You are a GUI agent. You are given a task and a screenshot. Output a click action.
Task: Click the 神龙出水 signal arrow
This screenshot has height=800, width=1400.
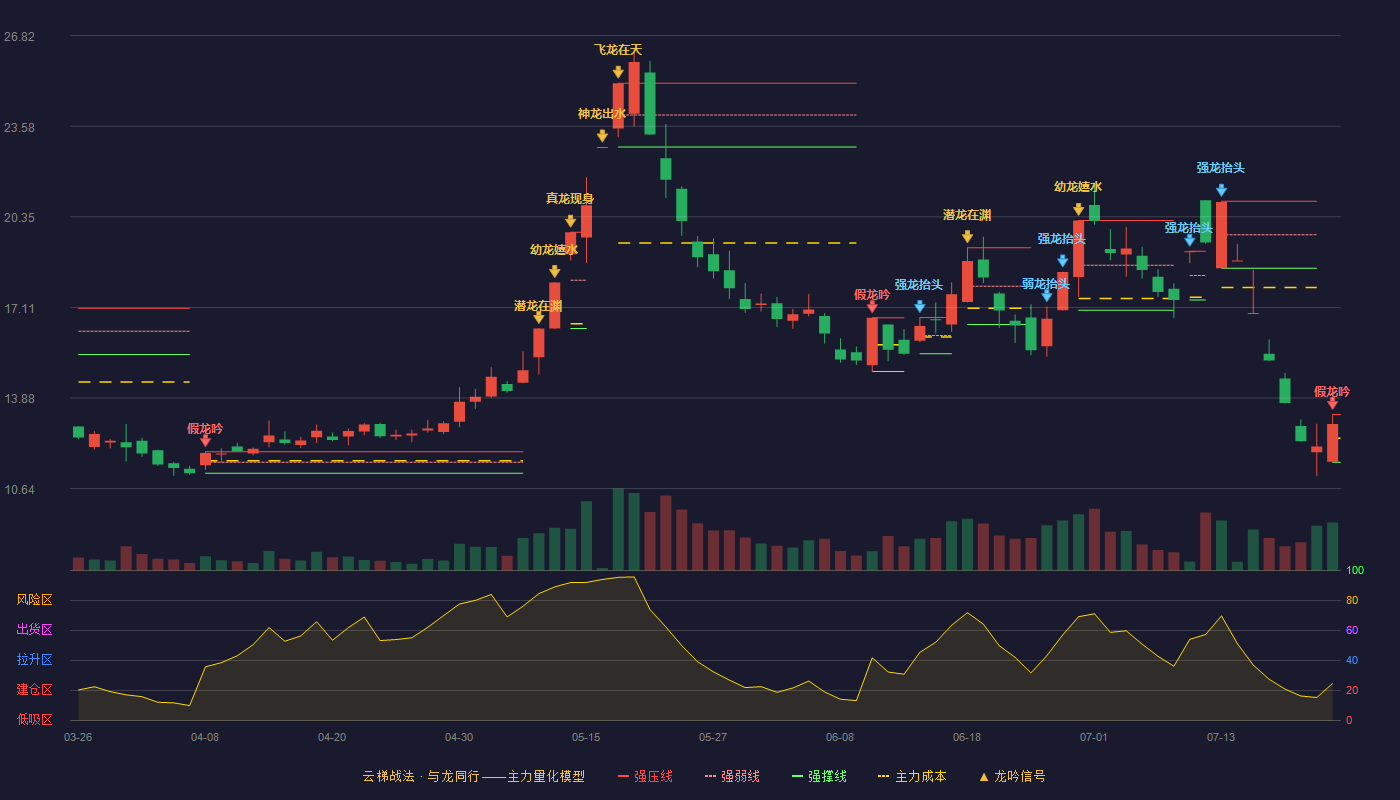pos(602,136)
